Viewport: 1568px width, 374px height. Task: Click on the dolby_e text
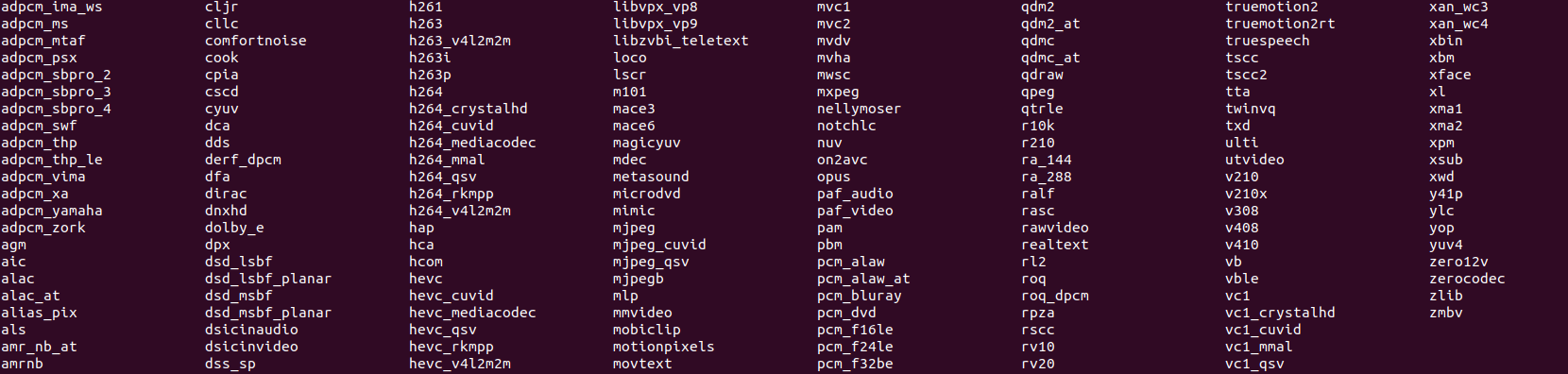(234, 228)
